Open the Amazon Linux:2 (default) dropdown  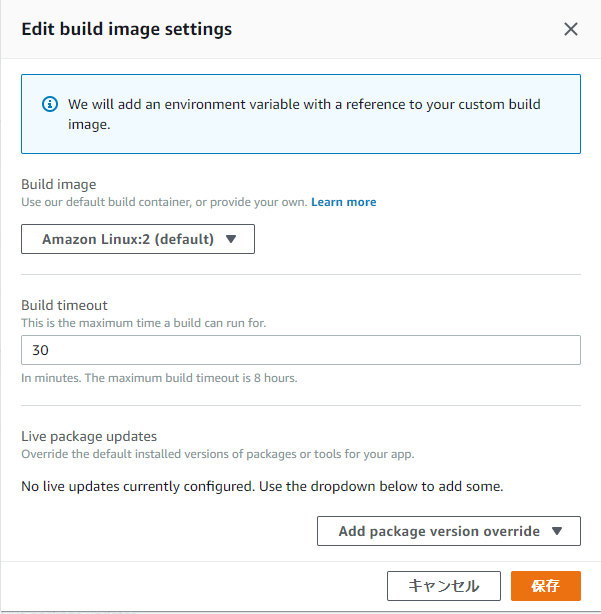[x=137, y=239]
